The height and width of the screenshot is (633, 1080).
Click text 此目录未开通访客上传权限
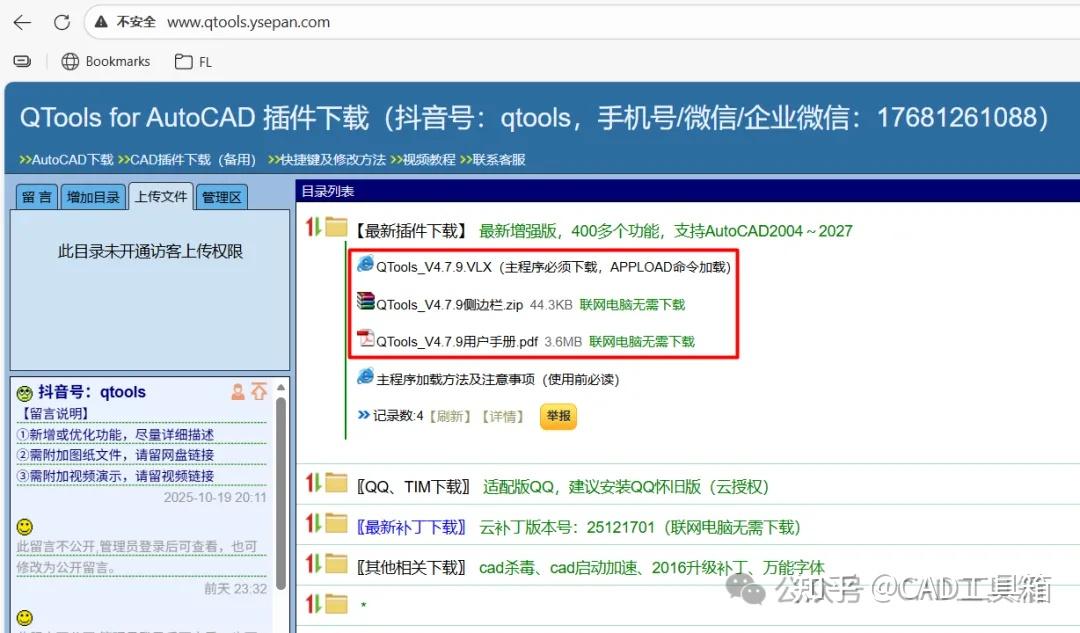tap(150, 251)
